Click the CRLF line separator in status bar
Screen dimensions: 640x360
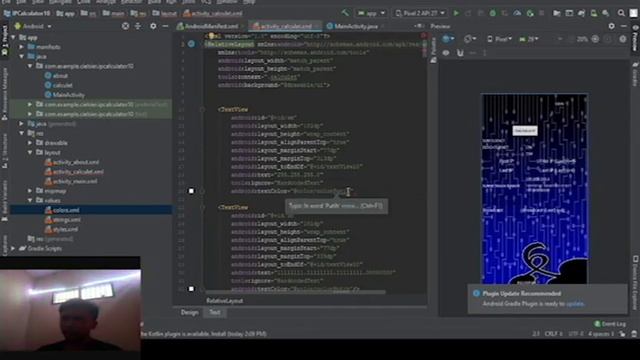click(x=553, y=334)
